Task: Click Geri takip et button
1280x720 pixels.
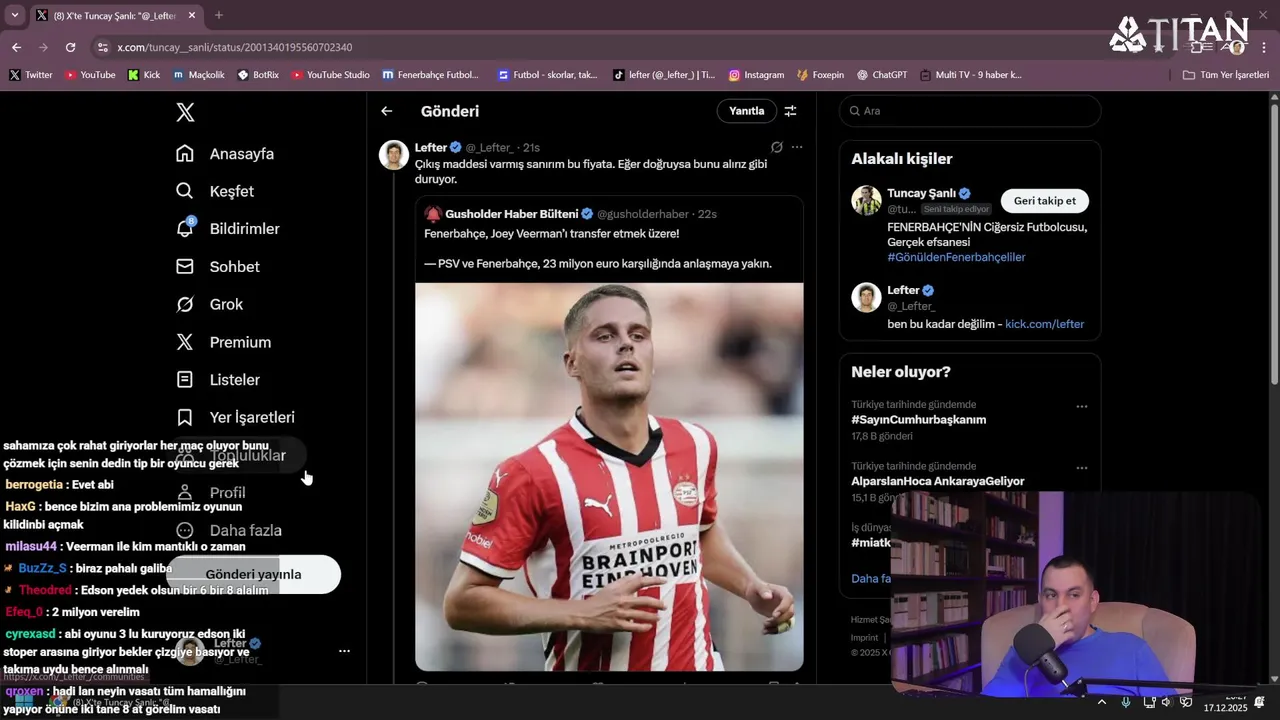Action: [1044, 201]
